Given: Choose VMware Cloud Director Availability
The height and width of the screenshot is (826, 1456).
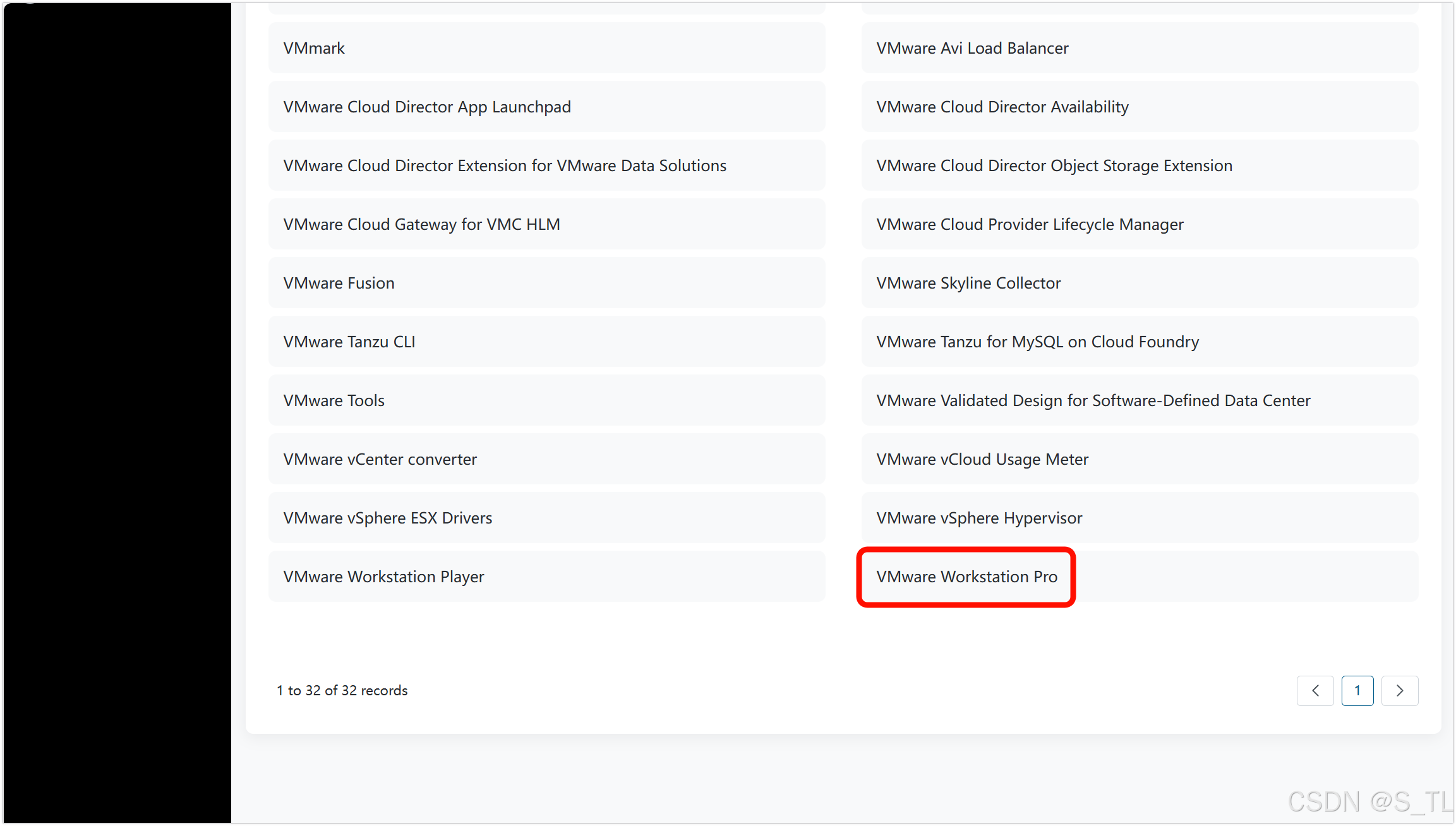Looking at the screenshot, I should coord(1002,107).
